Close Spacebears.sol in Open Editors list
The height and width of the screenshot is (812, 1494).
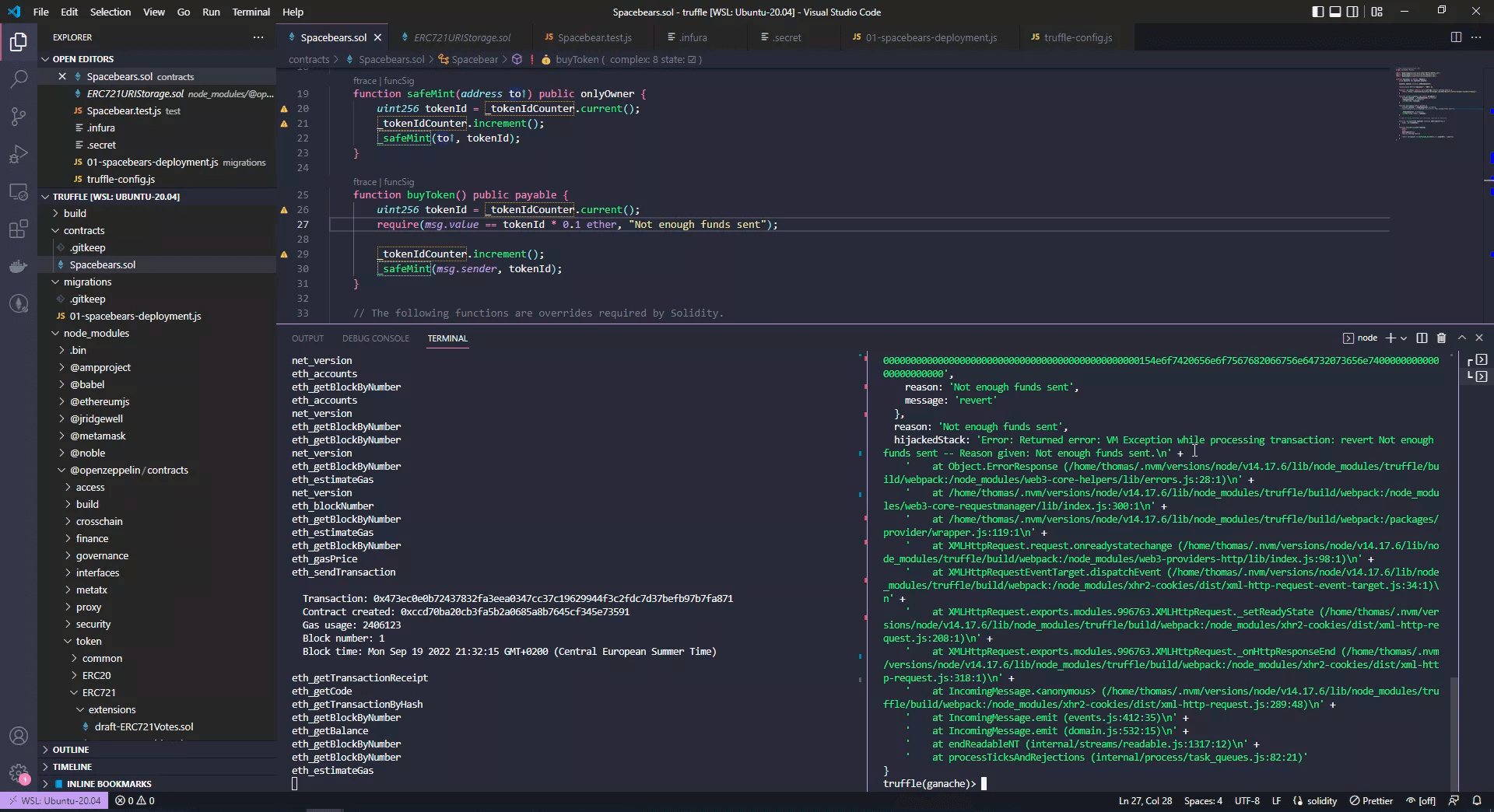point(62,76)
